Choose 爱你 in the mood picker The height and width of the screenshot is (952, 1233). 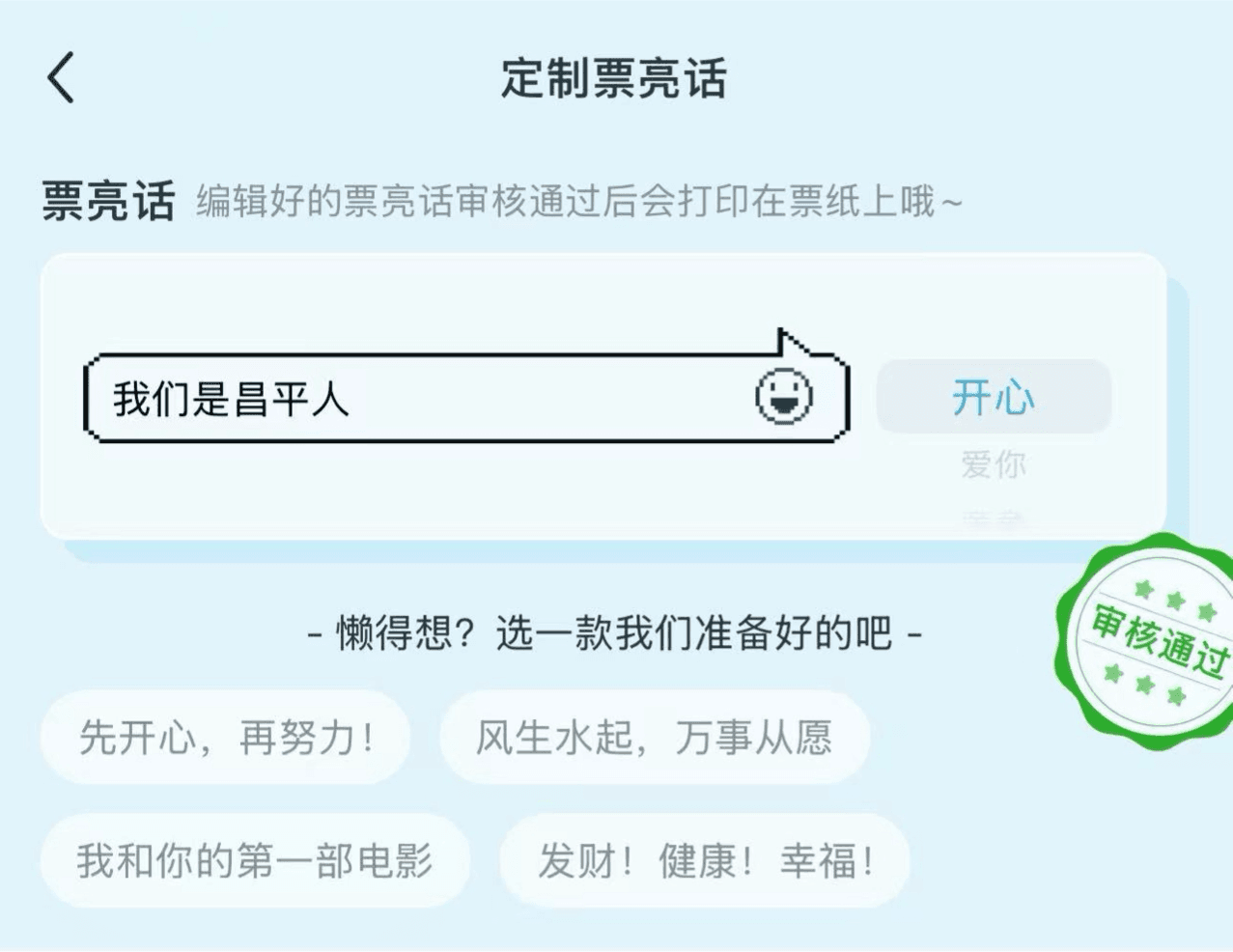click(x=994, y=464)
